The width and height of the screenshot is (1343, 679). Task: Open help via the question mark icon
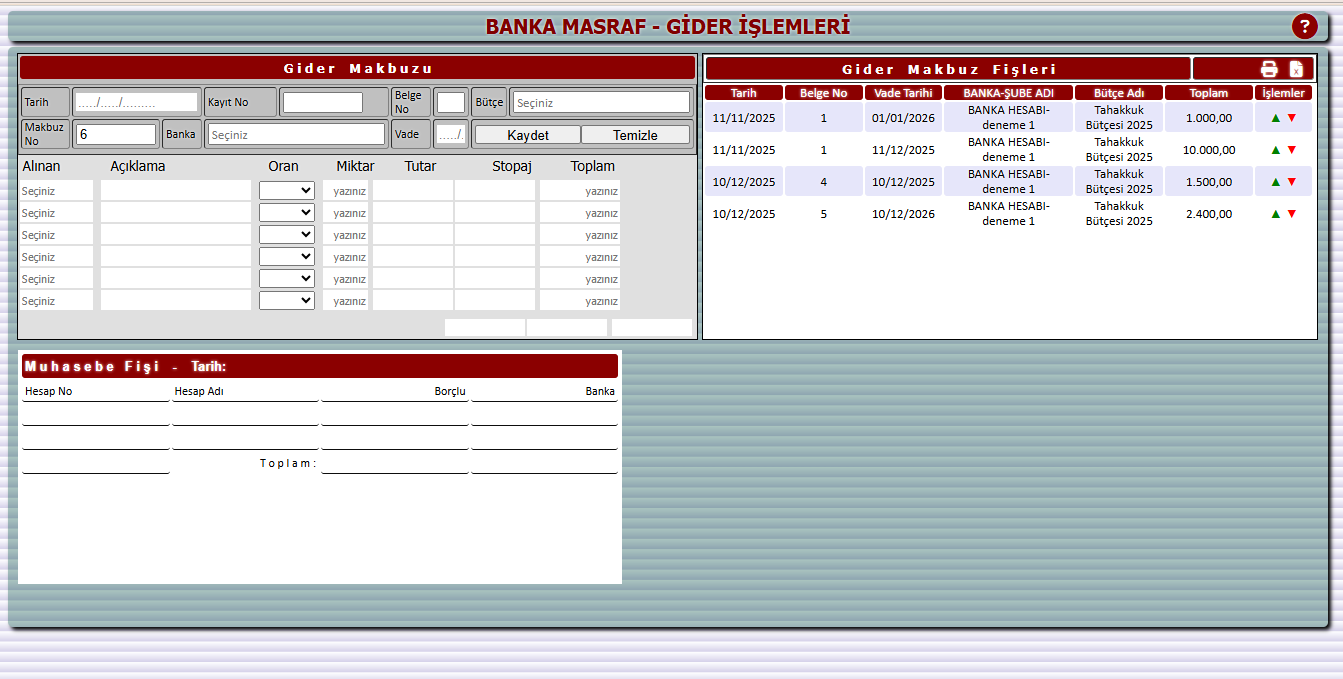click(1305, 26)
